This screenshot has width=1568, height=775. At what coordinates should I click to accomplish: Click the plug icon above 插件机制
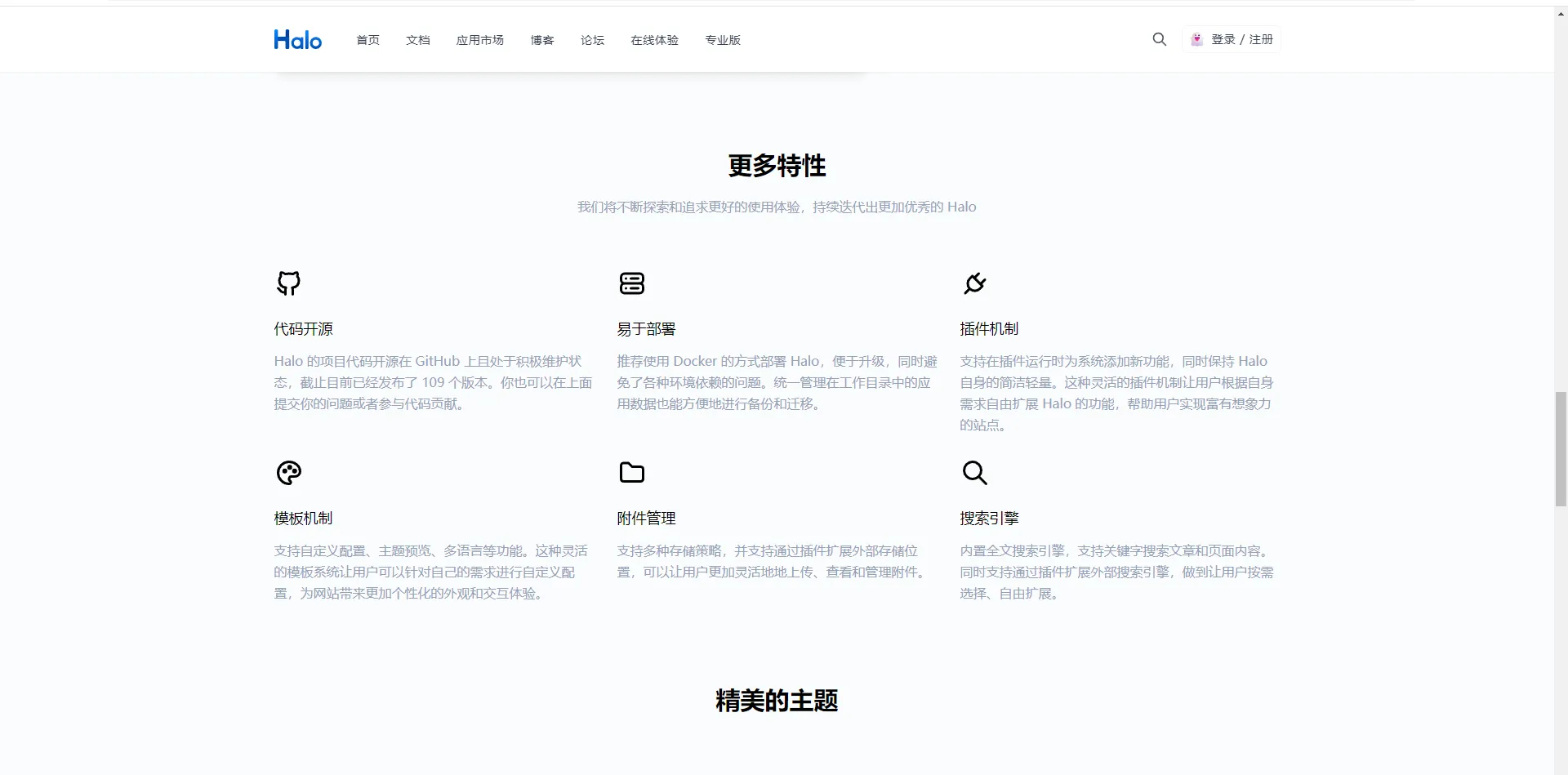[974, 283]
